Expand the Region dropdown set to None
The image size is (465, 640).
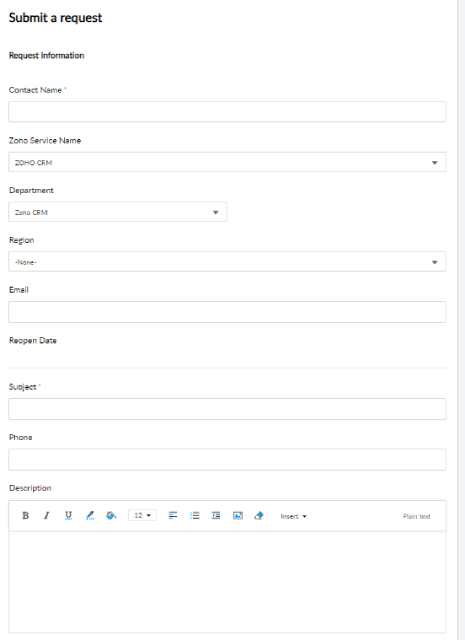(x=227, y=262)
